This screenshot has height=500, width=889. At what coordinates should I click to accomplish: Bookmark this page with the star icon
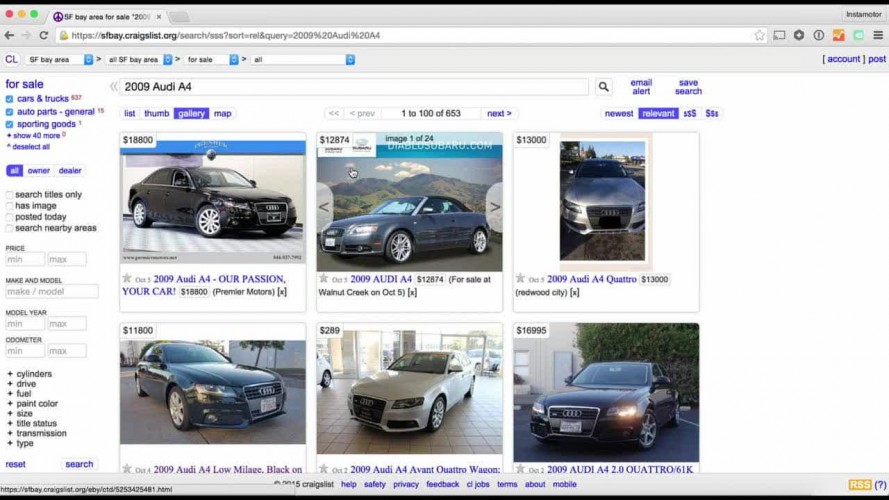(x=759, y=35)
